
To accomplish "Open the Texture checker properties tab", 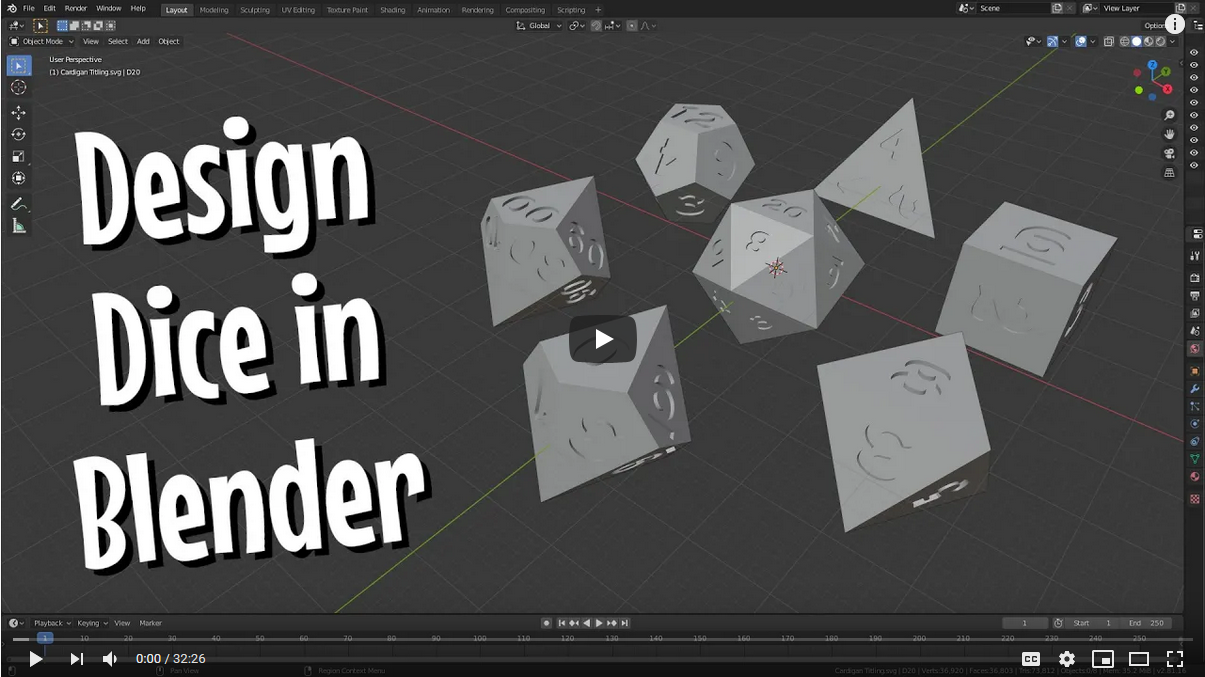I will click(x=1194, y=498).
